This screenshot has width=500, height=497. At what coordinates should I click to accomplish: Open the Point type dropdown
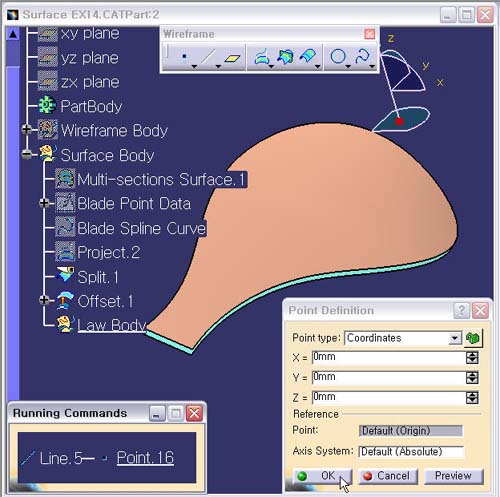454,338
